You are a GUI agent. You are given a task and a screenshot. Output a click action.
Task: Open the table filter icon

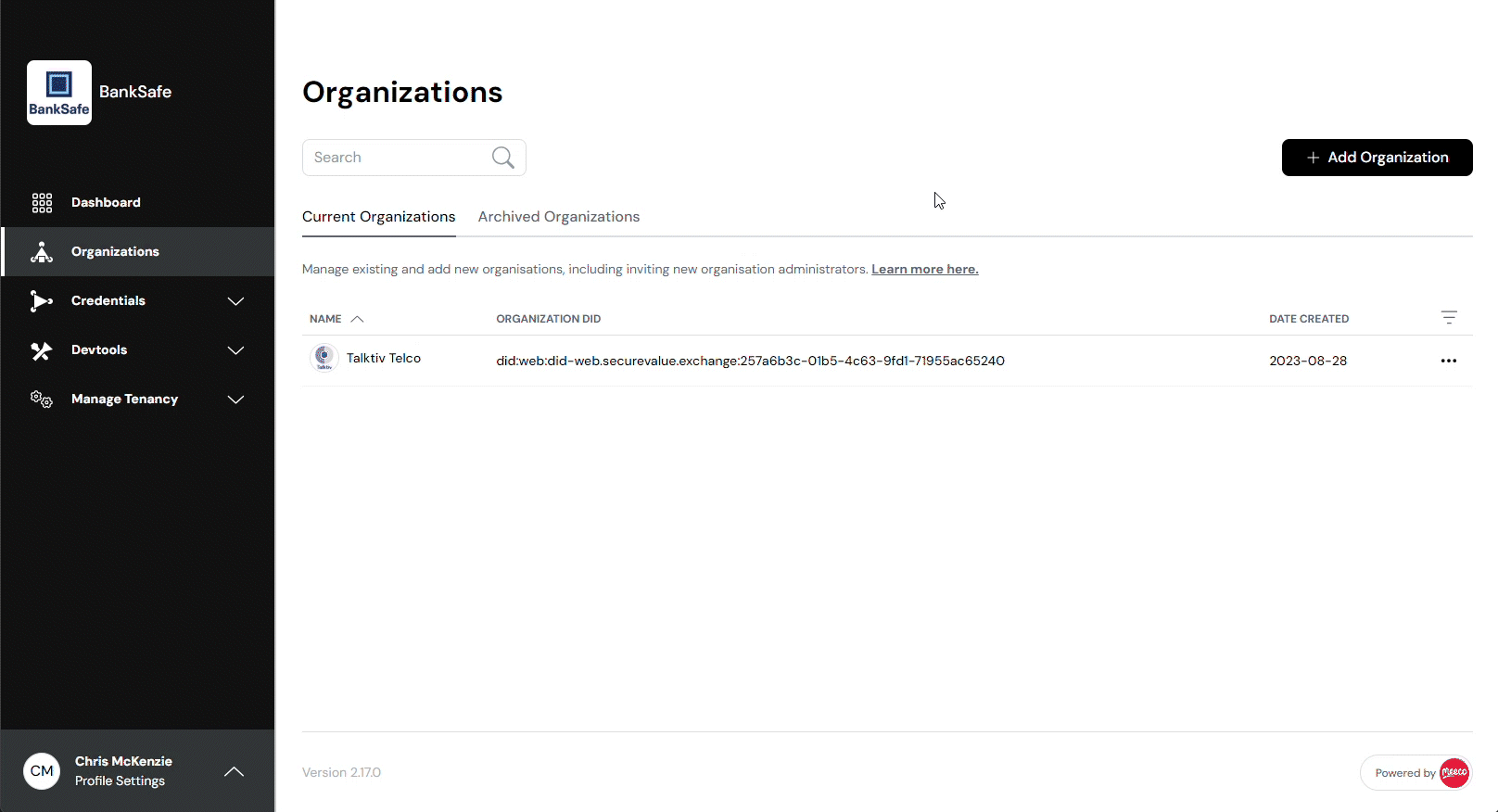1449,318
